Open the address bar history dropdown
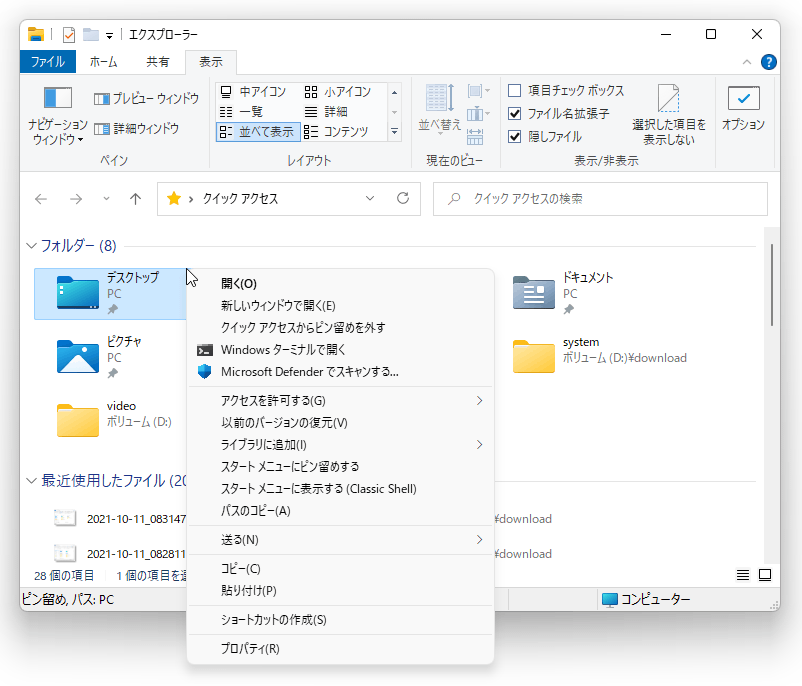Image resolution: width=802 pixels, height=686 pixels. pos(370,198)
